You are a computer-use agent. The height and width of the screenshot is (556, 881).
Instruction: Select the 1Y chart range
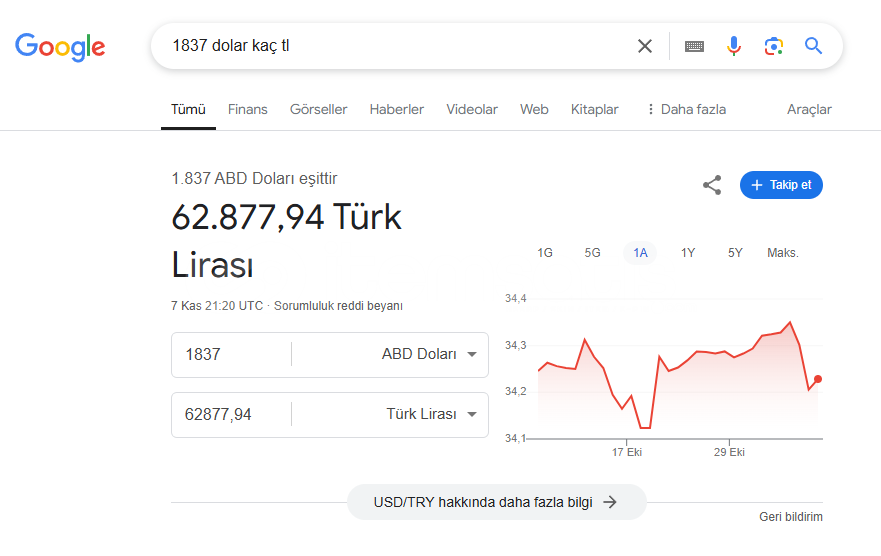(688, 253)
